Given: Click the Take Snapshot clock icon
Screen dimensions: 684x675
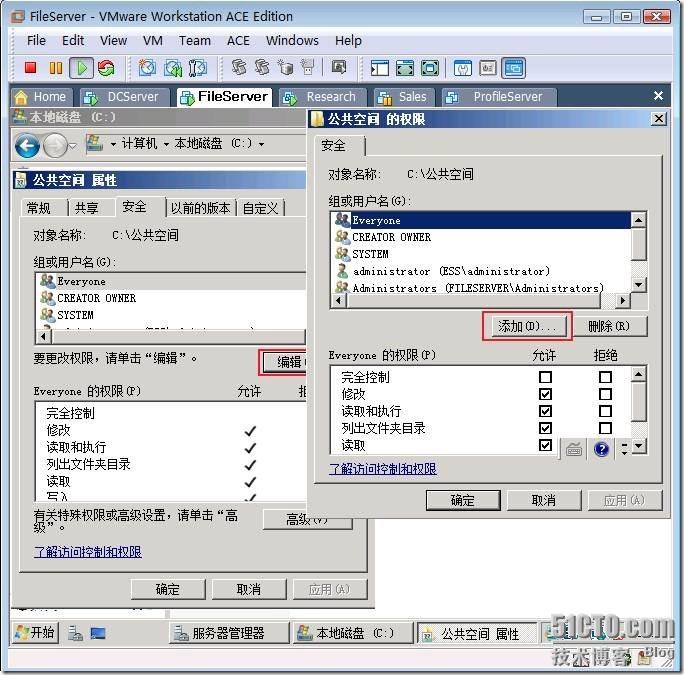Looking at the screenshot, I should point(147,68).
